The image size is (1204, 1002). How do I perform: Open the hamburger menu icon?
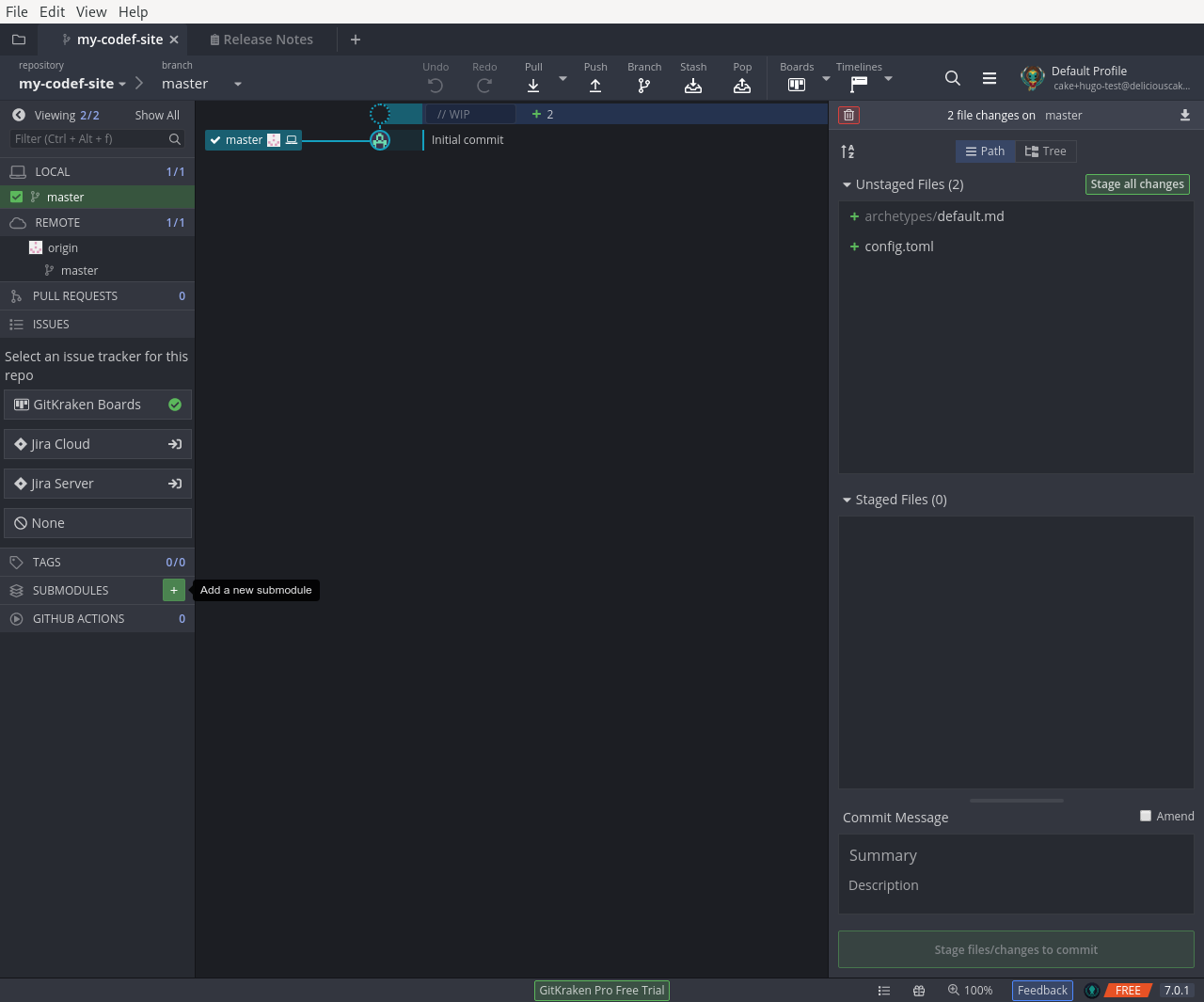(x=990, y=78)
